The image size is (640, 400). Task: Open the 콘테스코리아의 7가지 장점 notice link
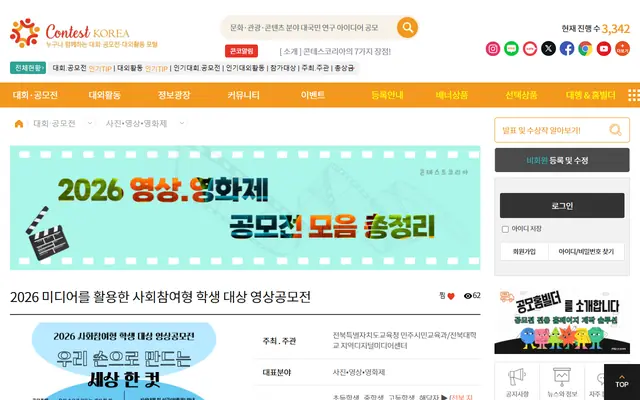click(335, 51)
